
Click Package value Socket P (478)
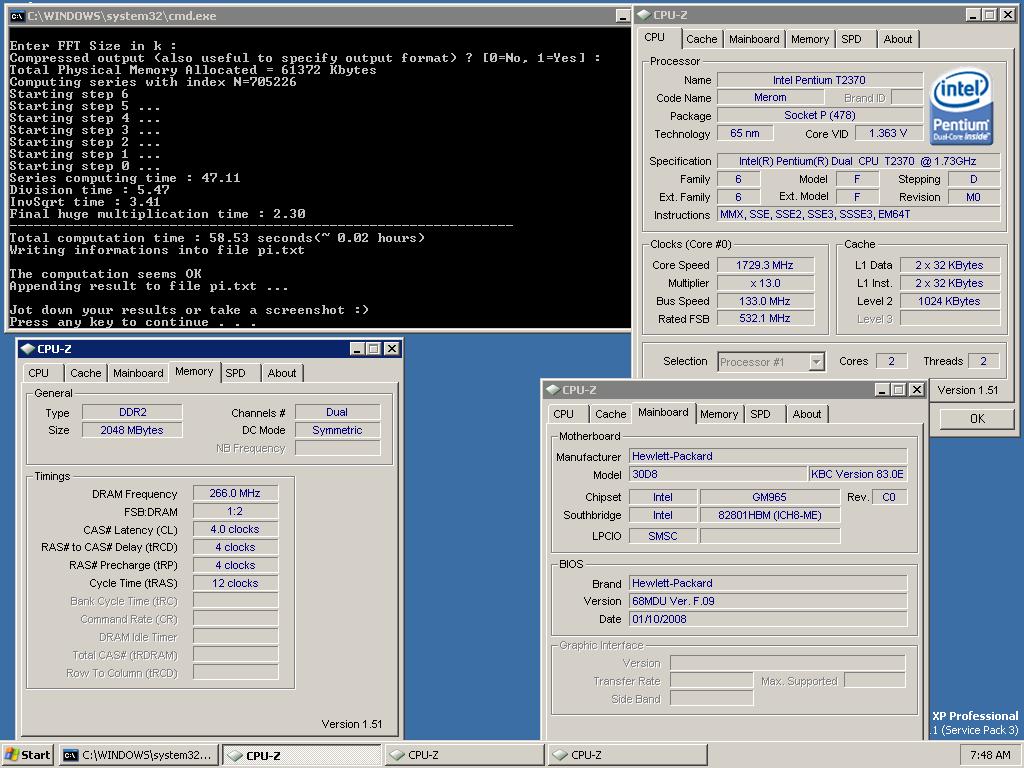(819, 115)
